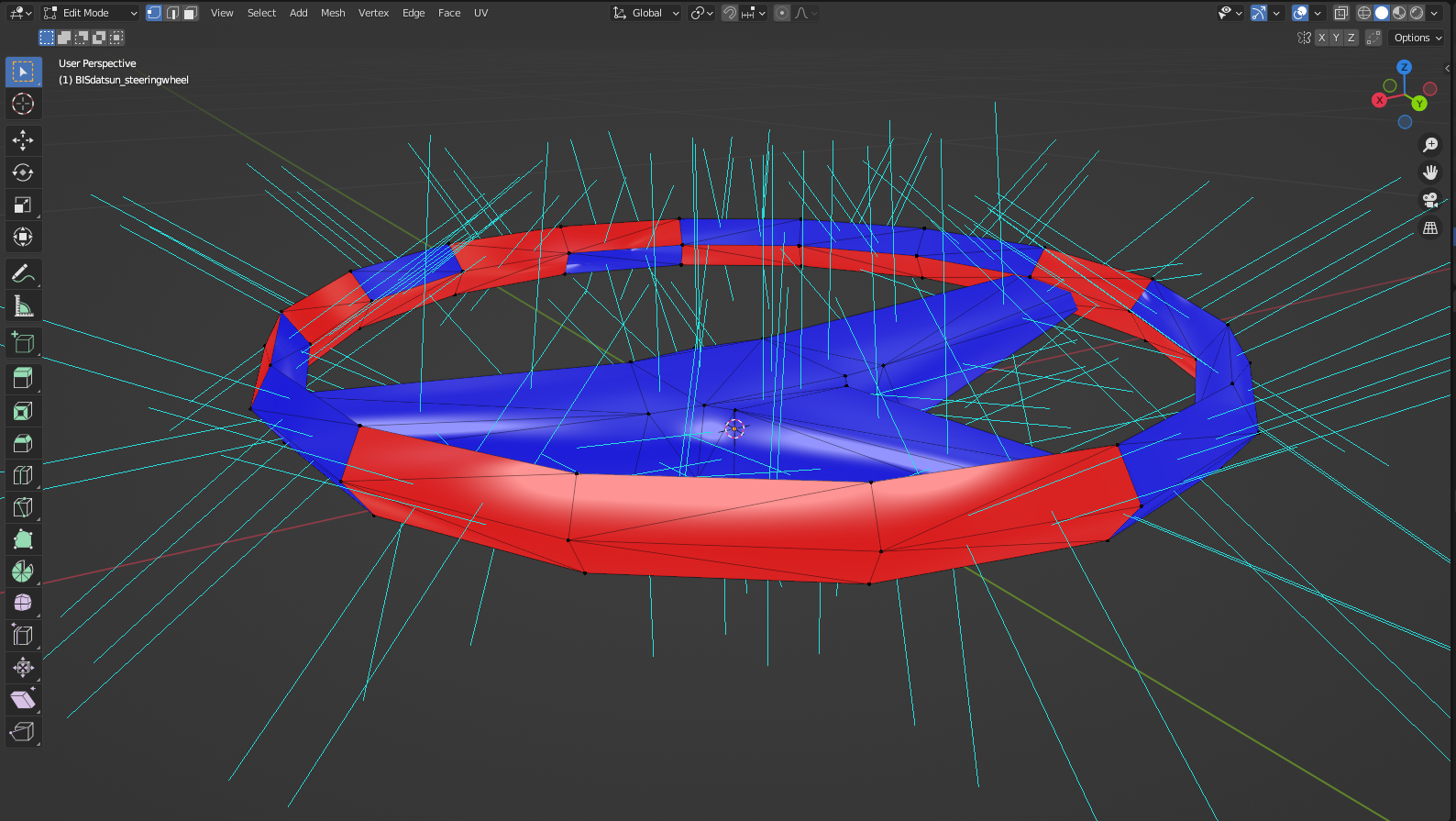Switch to rendered viewport shading

pyautogui.click(x=1417, y=13)
